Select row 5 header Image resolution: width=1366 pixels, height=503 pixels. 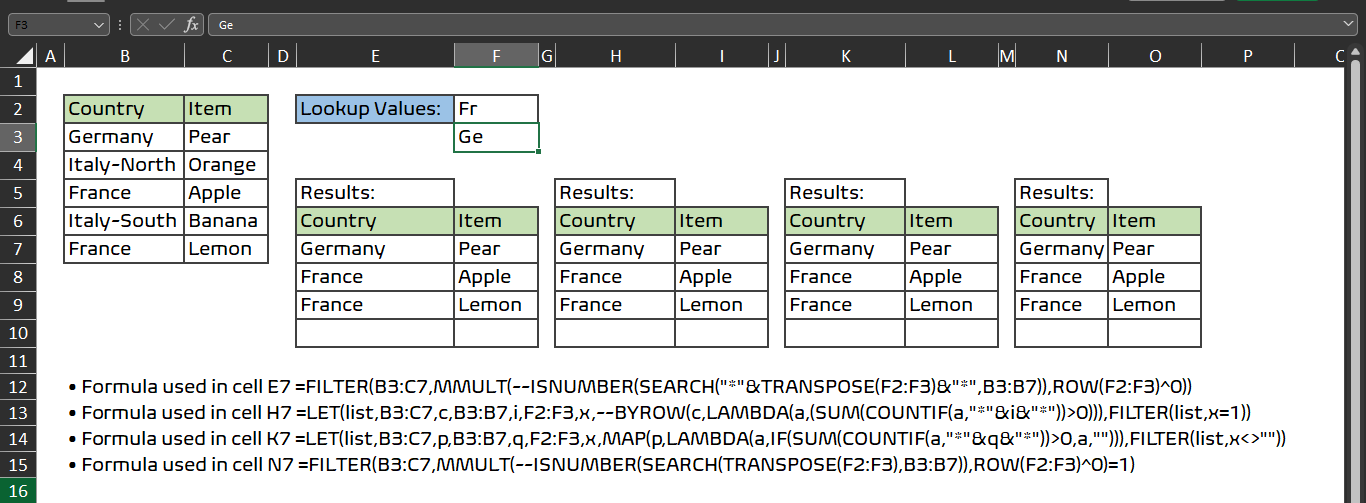[x=18, y=193]
